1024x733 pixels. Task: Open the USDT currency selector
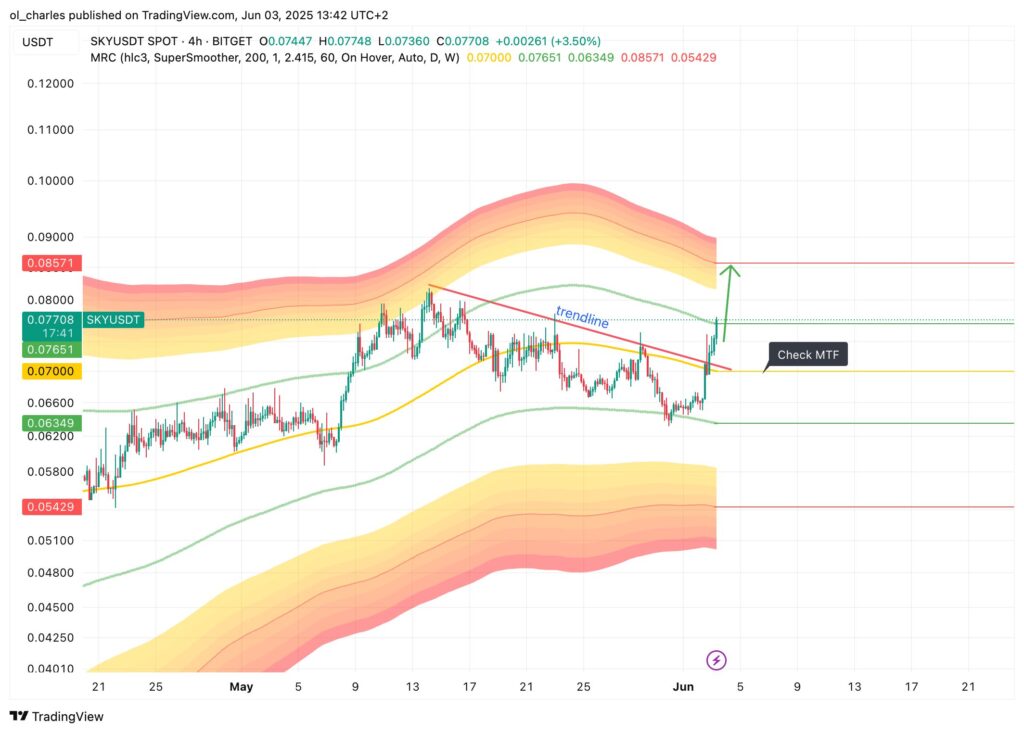(x=37, y=43)
